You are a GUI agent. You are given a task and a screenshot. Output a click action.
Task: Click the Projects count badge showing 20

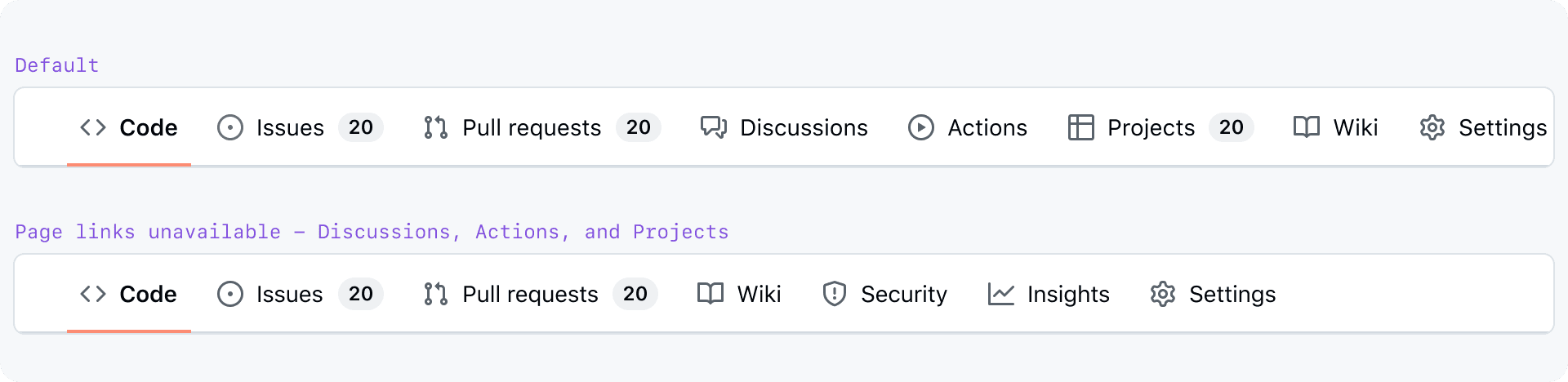(1232, 127)
